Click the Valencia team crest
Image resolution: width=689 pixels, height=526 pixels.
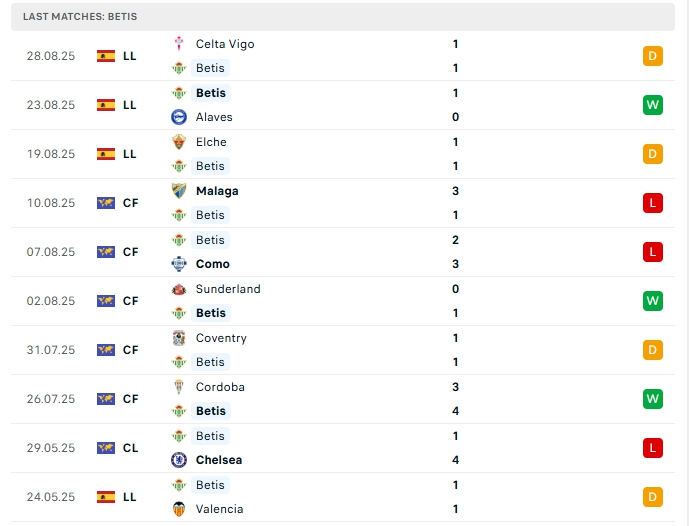179,509
